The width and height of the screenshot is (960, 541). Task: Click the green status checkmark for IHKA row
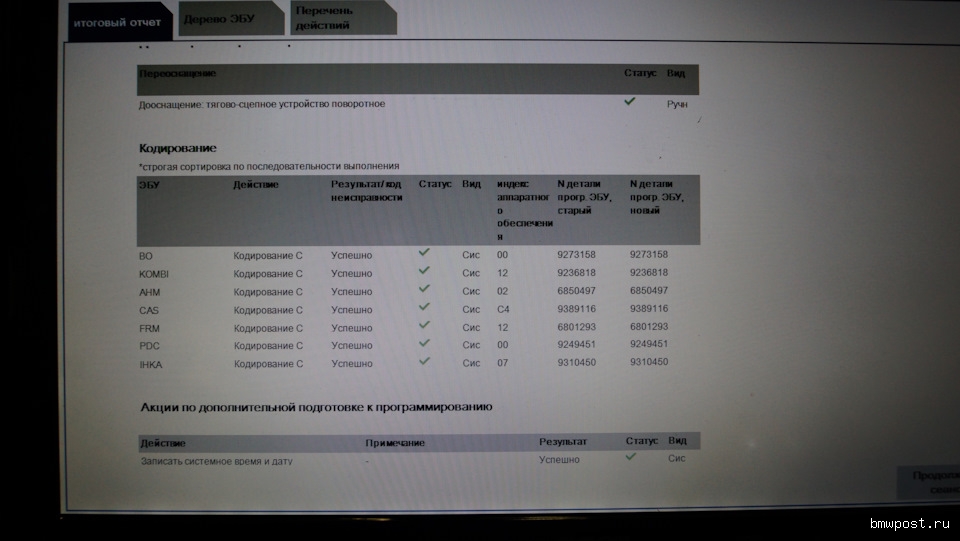tap(424, 361)
